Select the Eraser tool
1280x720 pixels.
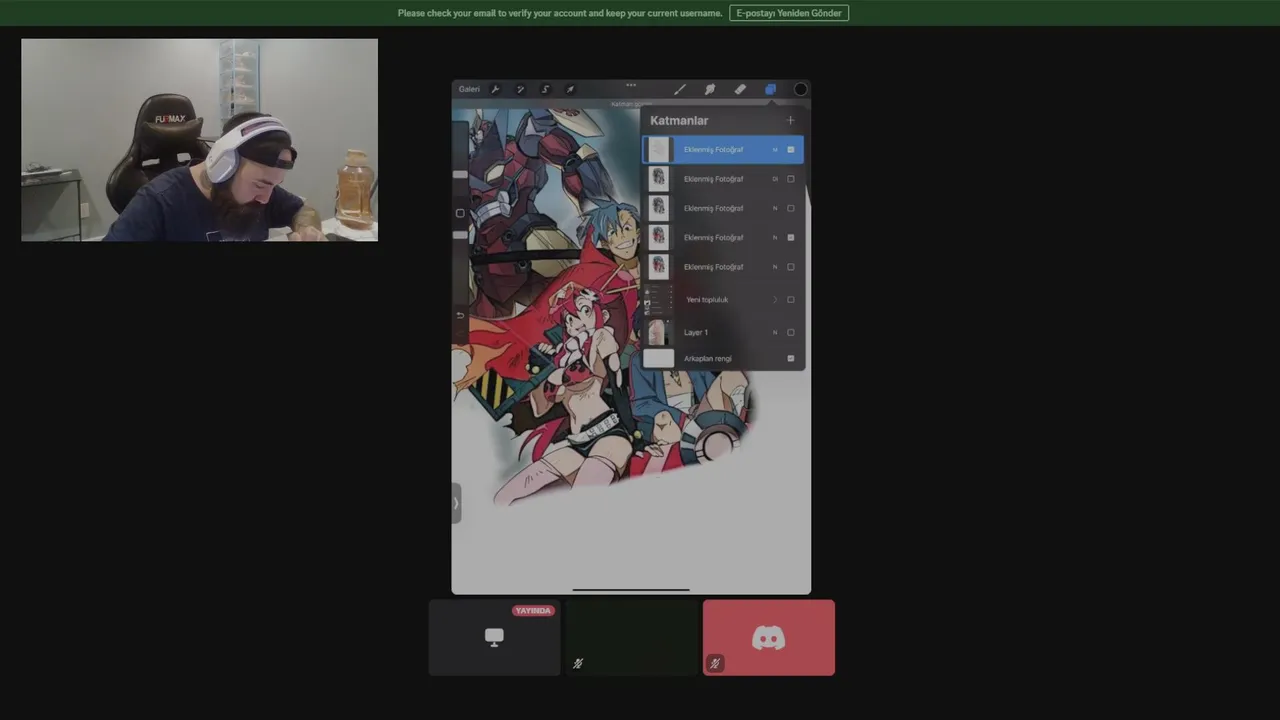pos(740,89)
